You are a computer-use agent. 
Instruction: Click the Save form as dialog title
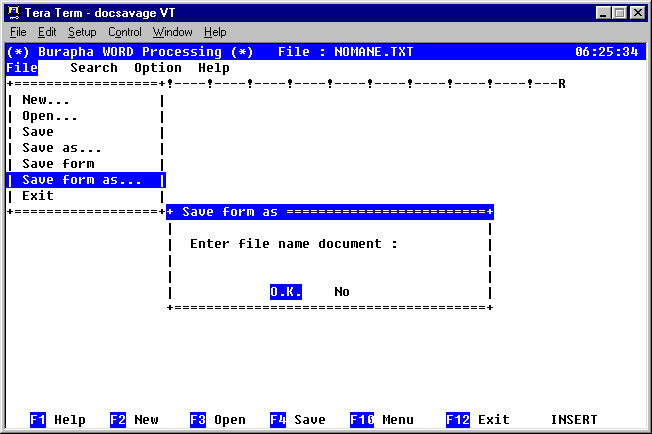[230, 212]
